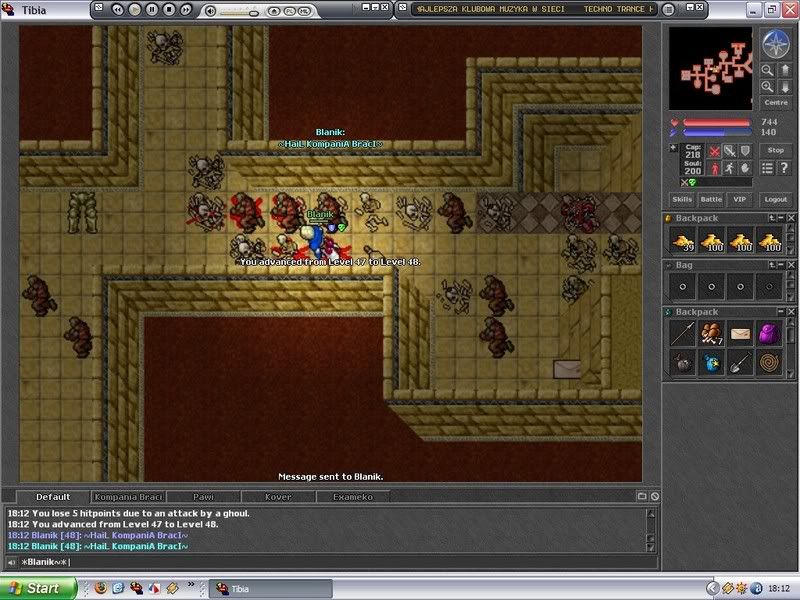The image size is (800, 600).
Task: Click the Tibia taskbar button
Action: coord(271,589)
